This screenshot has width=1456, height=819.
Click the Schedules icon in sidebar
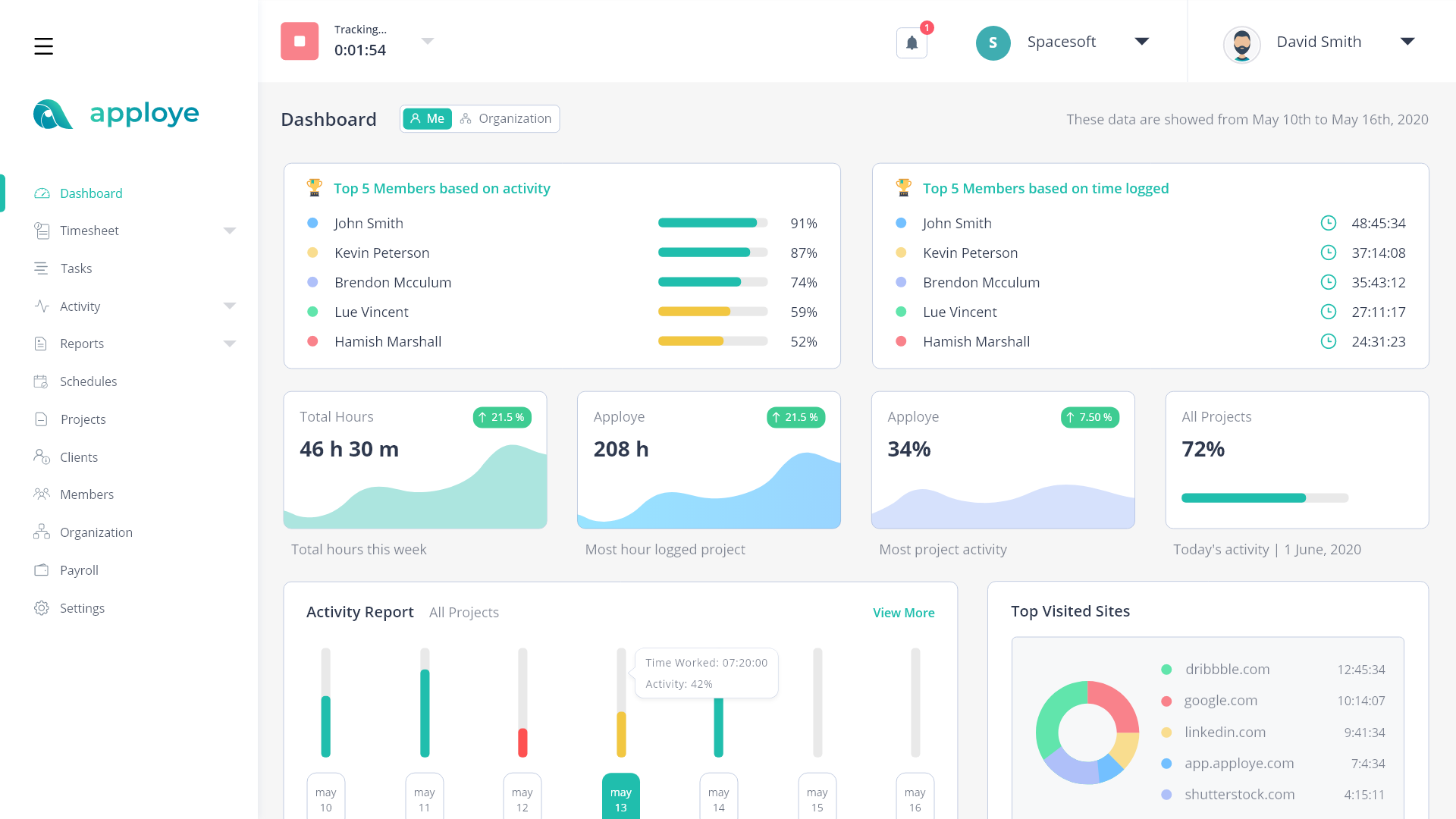click(x=40, y=381)
